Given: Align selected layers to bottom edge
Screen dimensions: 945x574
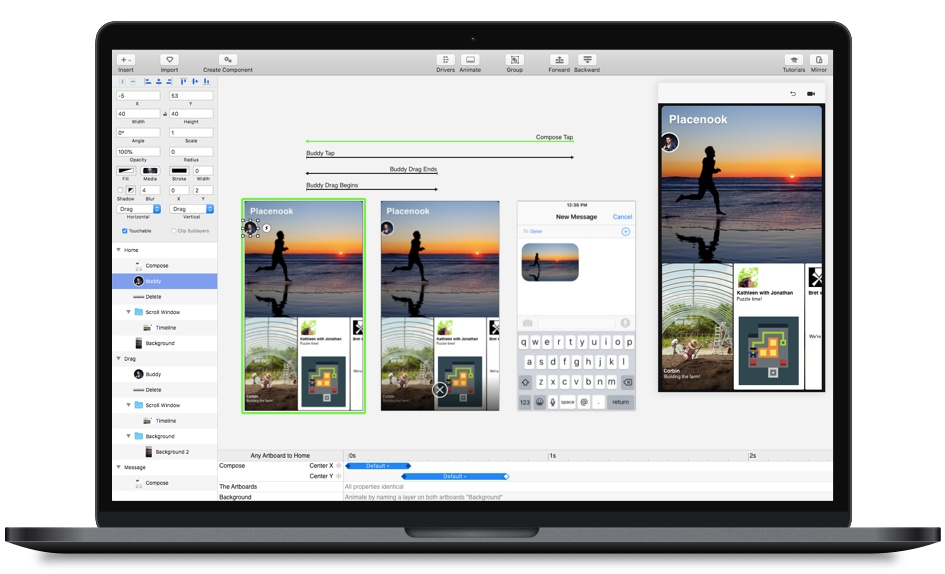Looking at the screenshot, I should (x=206, y=81).
